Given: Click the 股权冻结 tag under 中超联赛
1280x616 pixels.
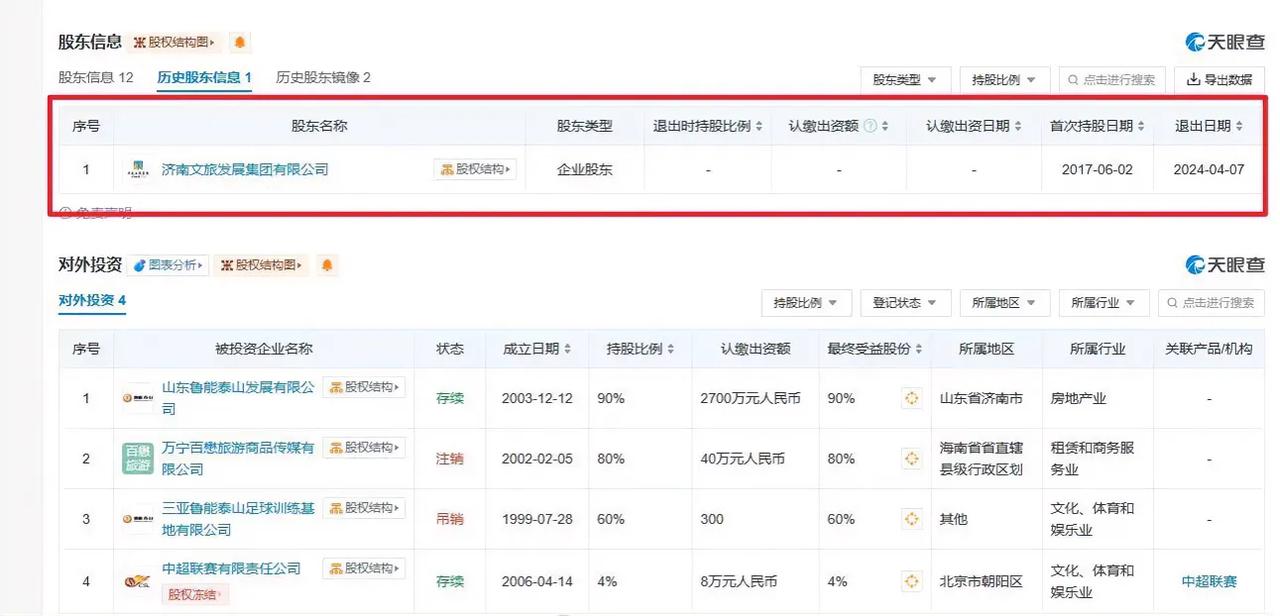Looking at the screenshot, I should (x=195, y=594).
